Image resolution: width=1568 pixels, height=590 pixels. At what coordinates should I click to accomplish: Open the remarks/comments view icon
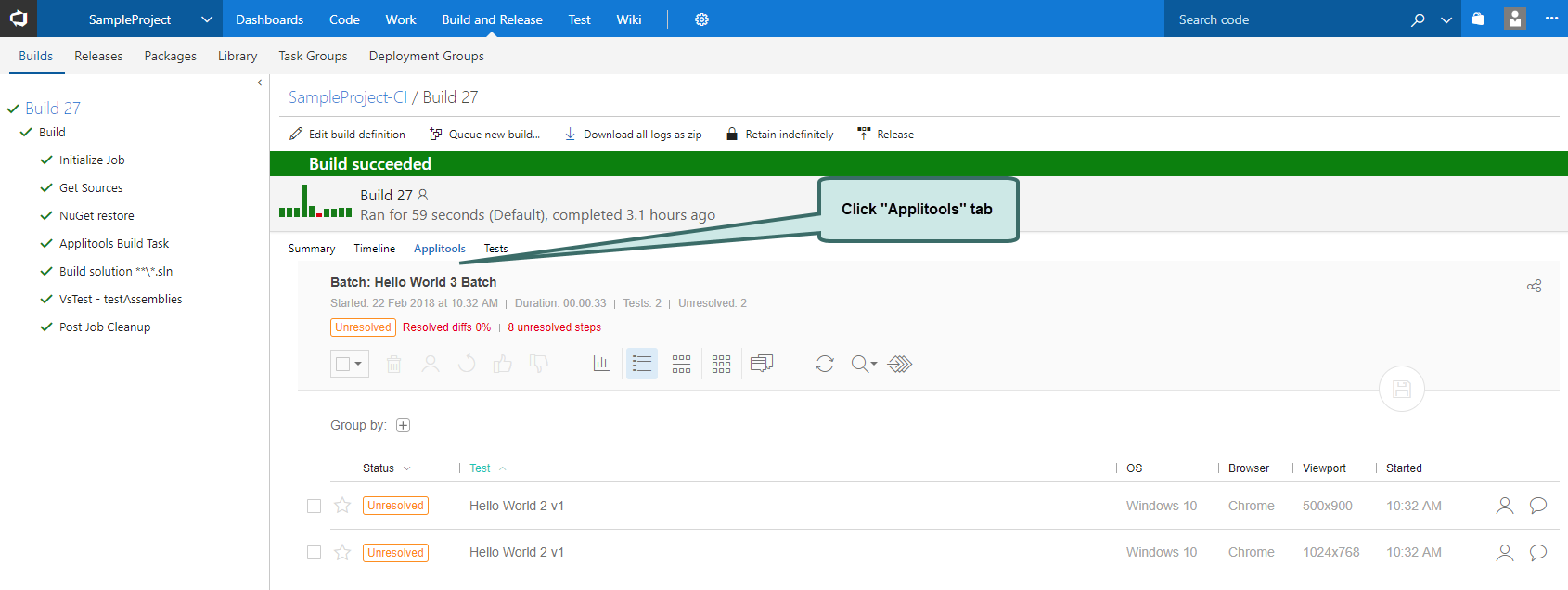[762, 364]
